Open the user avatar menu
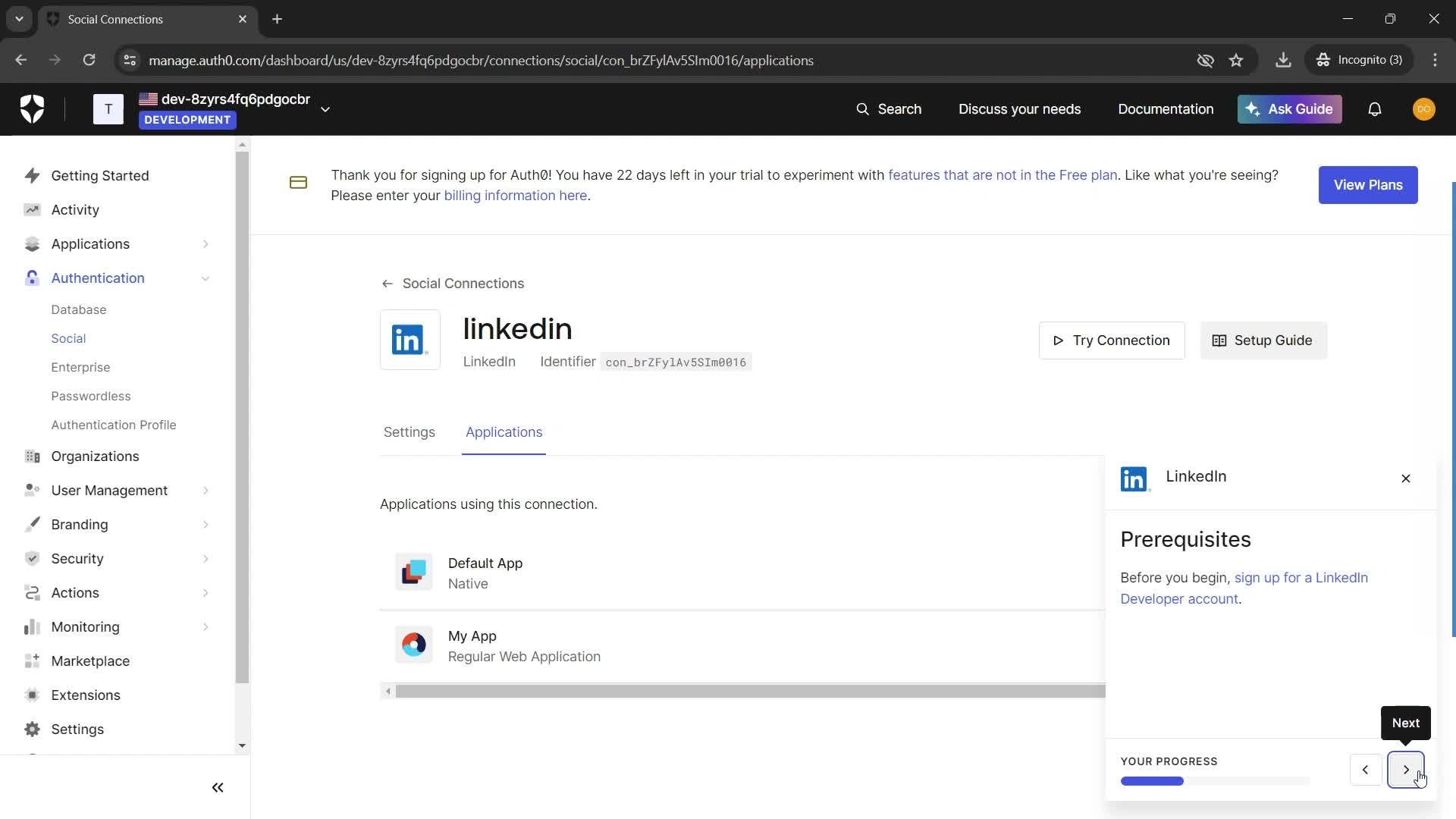1456x819 pixels. 1423,109
